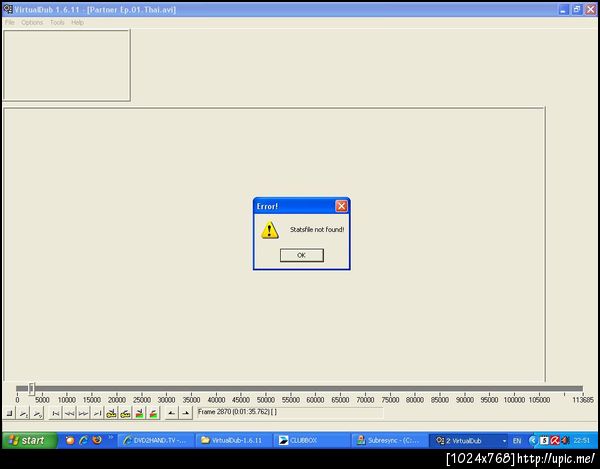Go to the previous keyframe
600x469 pixels.
click(x=111, y=413)
